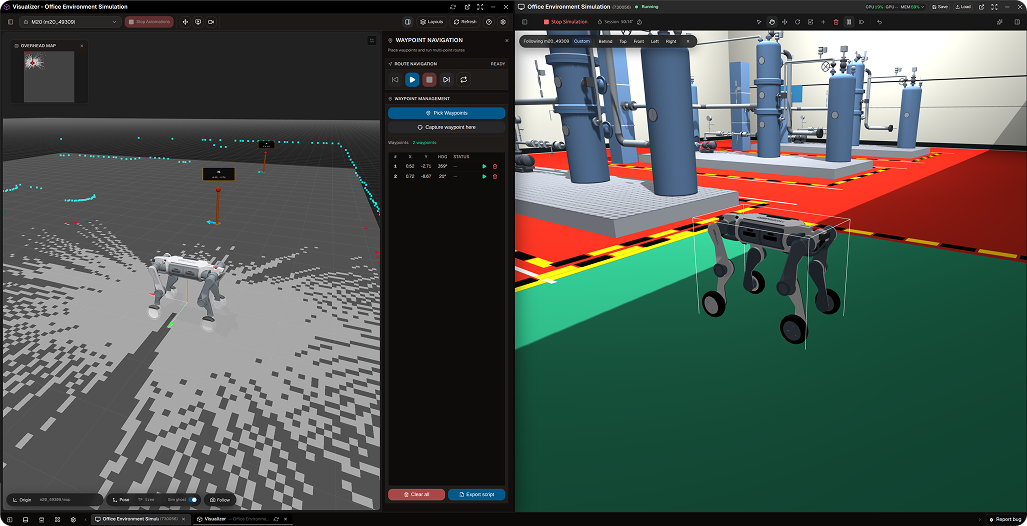Screen dimensions: 1027x526
Task: Clear all waypoints
Action: [x=417, y=495]
